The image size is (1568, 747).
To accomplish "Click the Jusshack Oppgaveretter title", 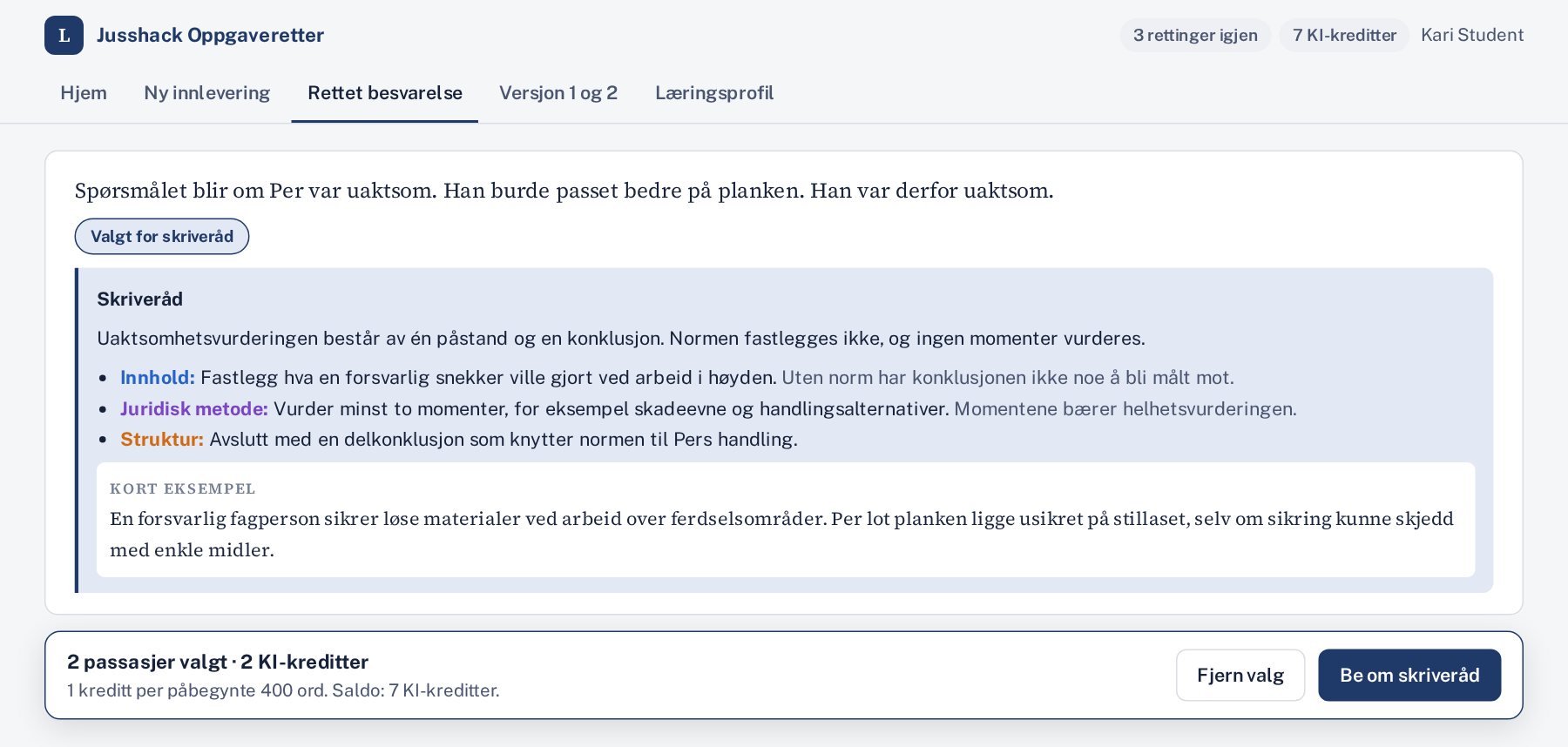I will [x=210, y=35].
